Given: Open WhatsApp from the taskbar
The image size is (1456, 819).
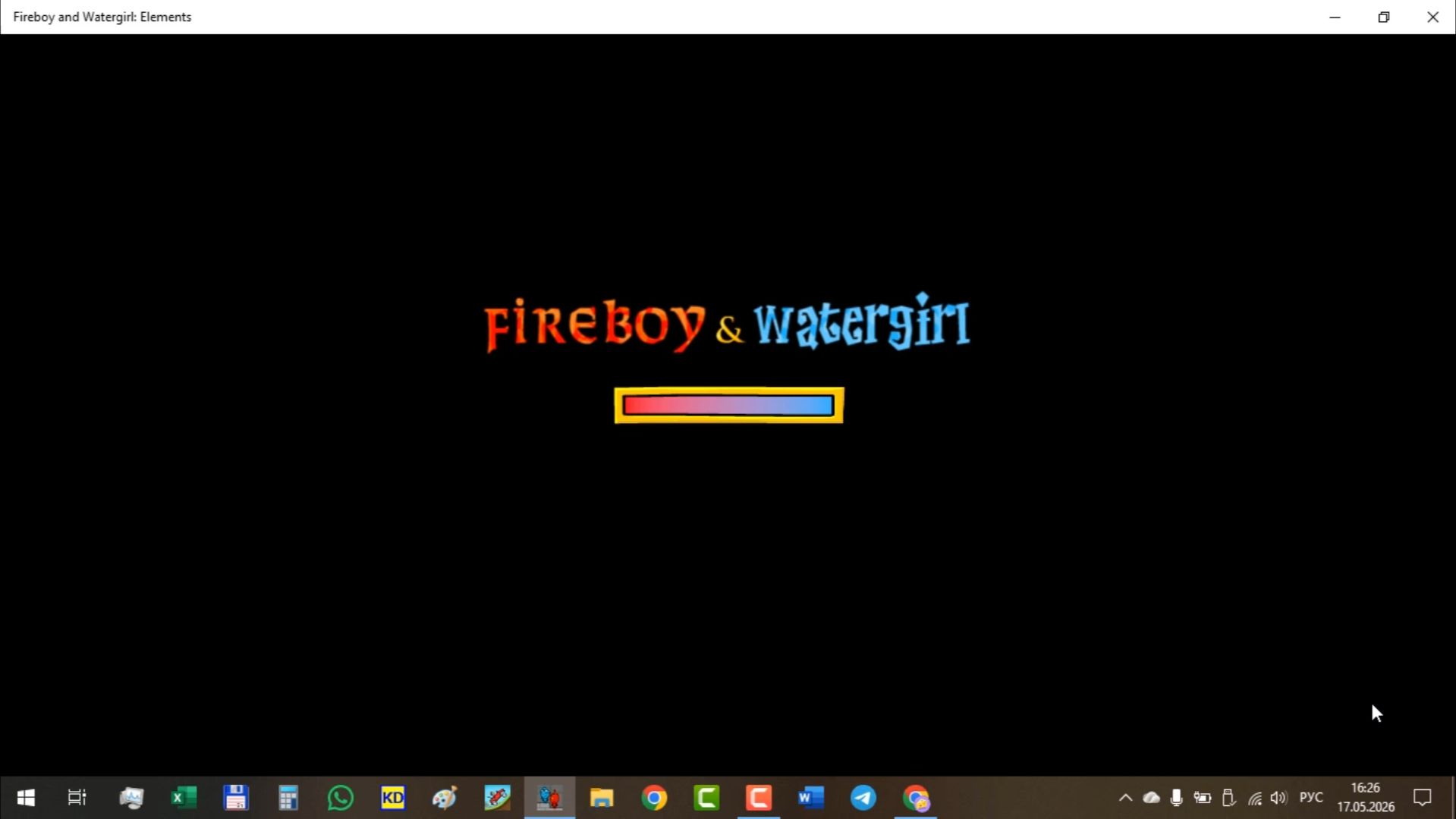Looking at the screenshot, I should point(341,798).
